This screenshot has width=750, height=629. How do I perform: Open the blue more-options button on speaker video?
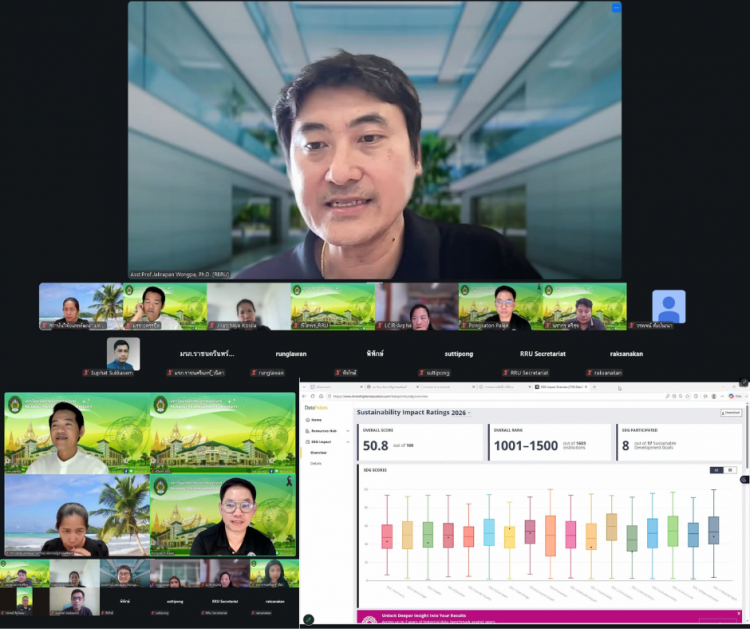616,8
